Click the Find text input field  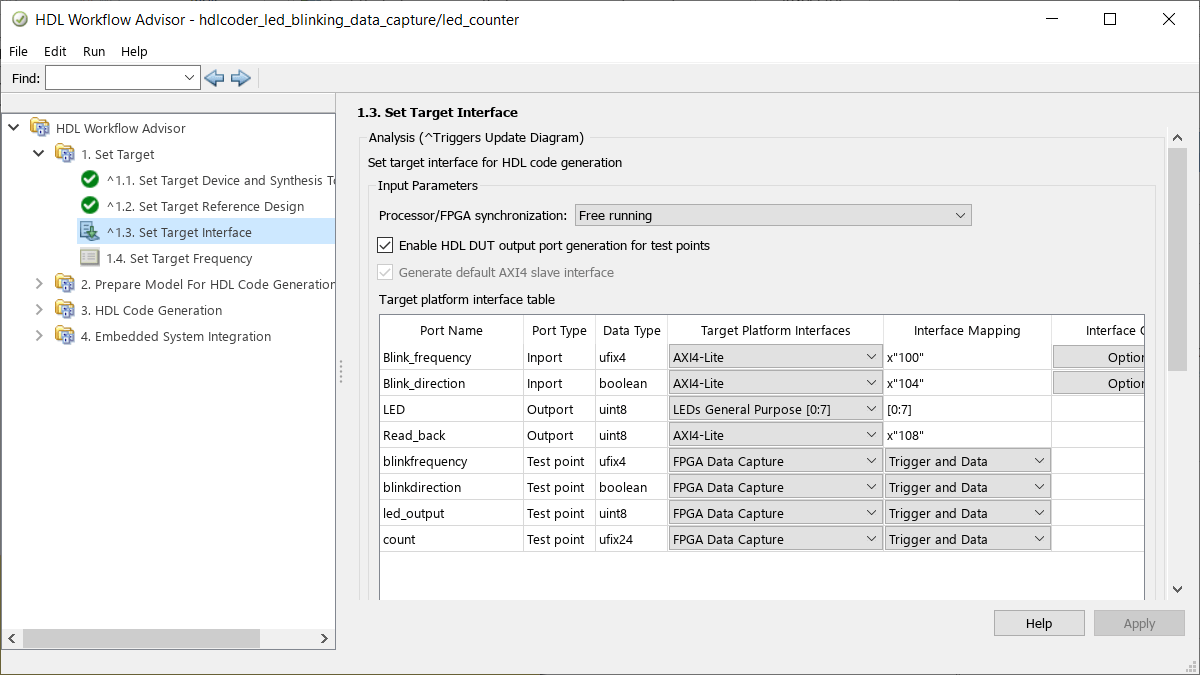coord(114,78)
